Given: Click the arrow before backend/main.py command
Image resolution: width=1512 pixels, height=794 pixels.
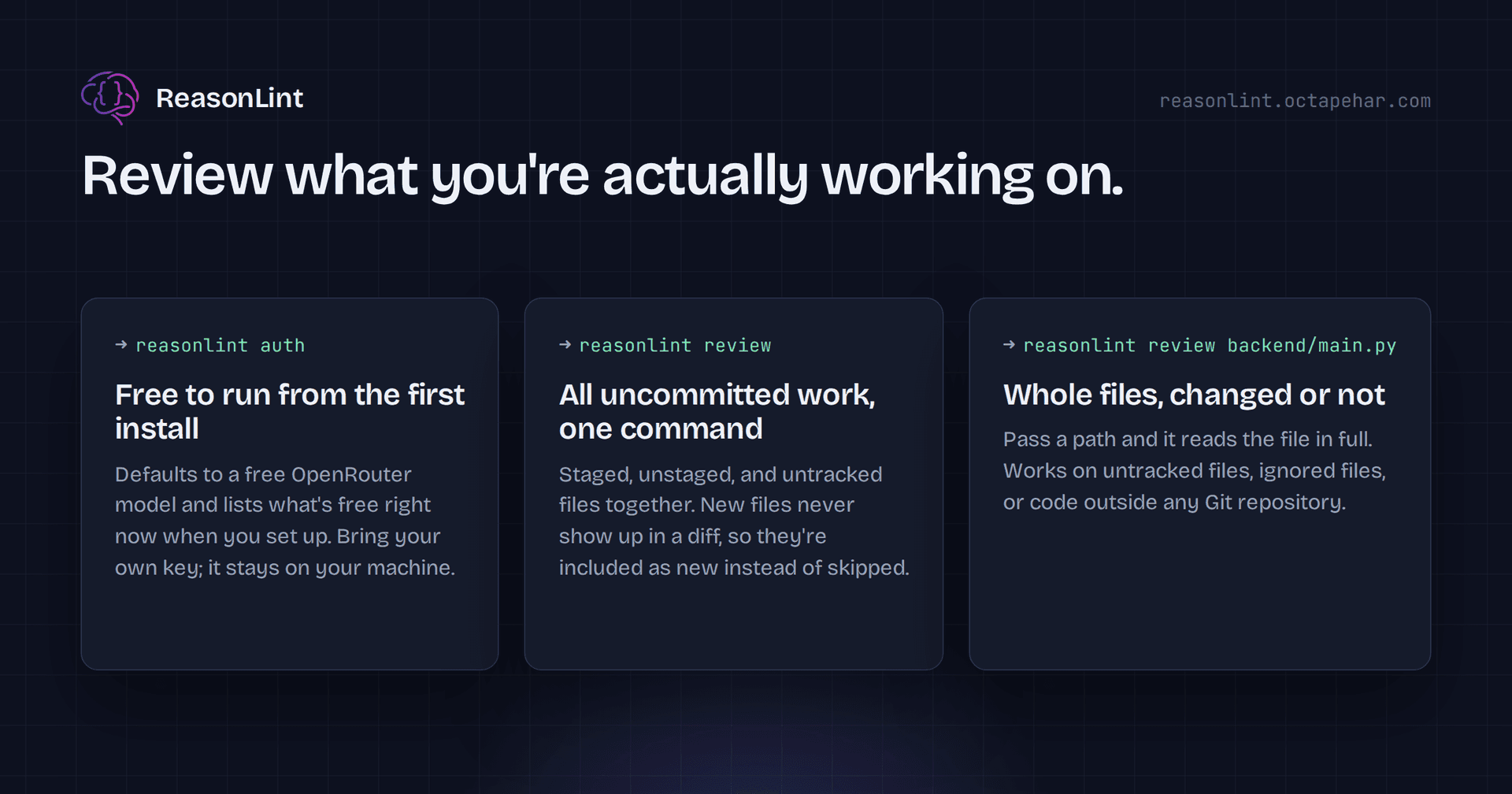Looking at the screenshot, I should coord(1010,345).
